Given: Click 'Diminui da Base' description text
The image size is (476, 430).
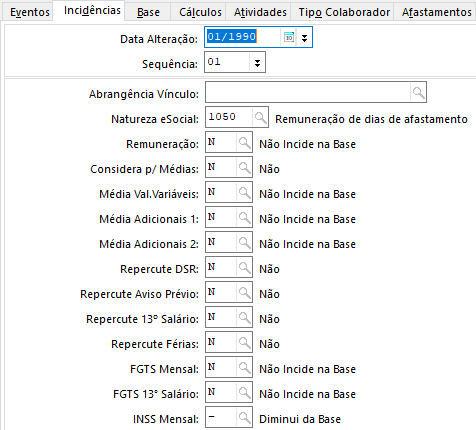Looking at the screenshot, I should tap(300, 419).
